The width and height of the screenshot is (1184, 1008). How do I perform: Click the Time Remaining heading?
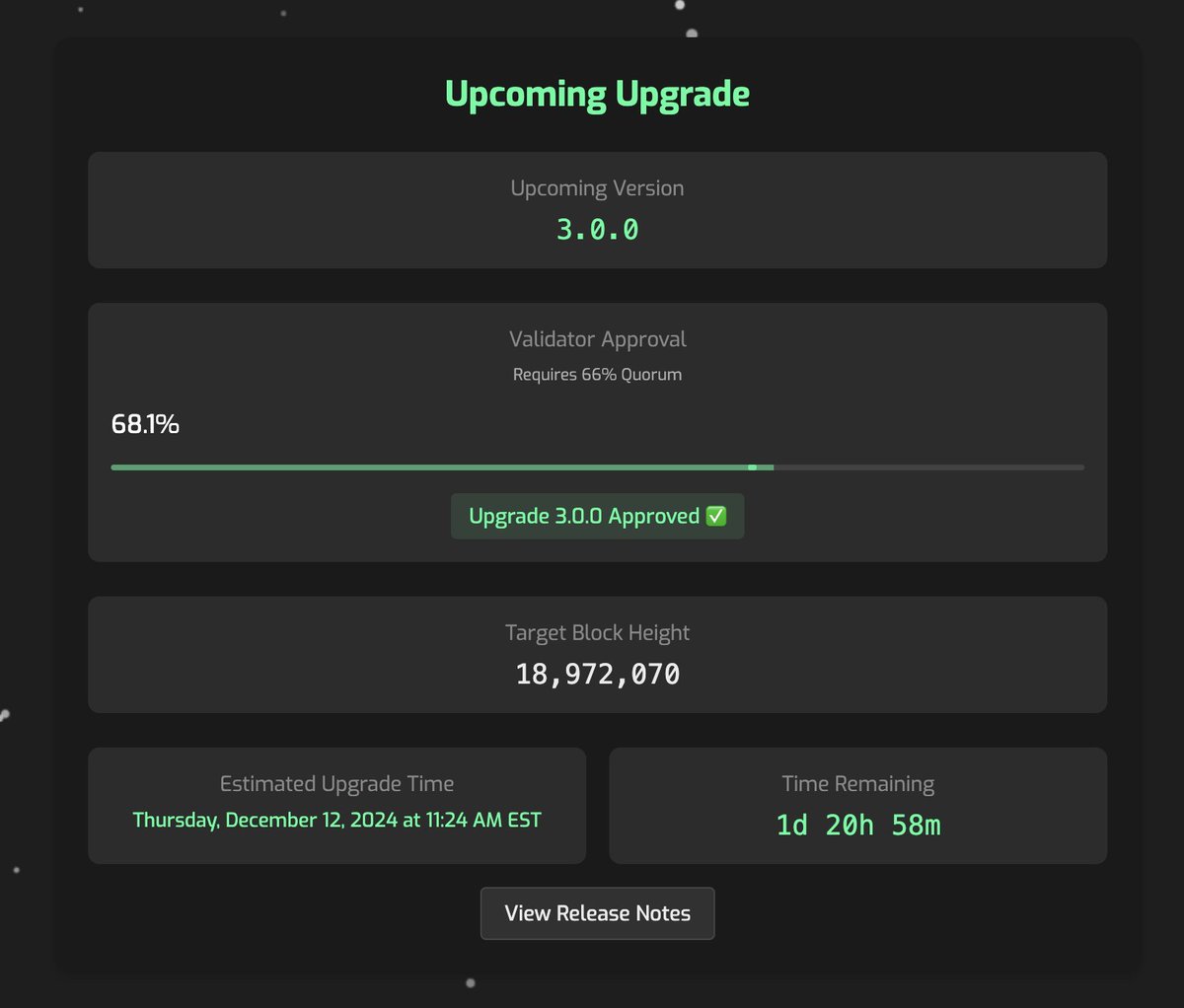click(857, 783)
